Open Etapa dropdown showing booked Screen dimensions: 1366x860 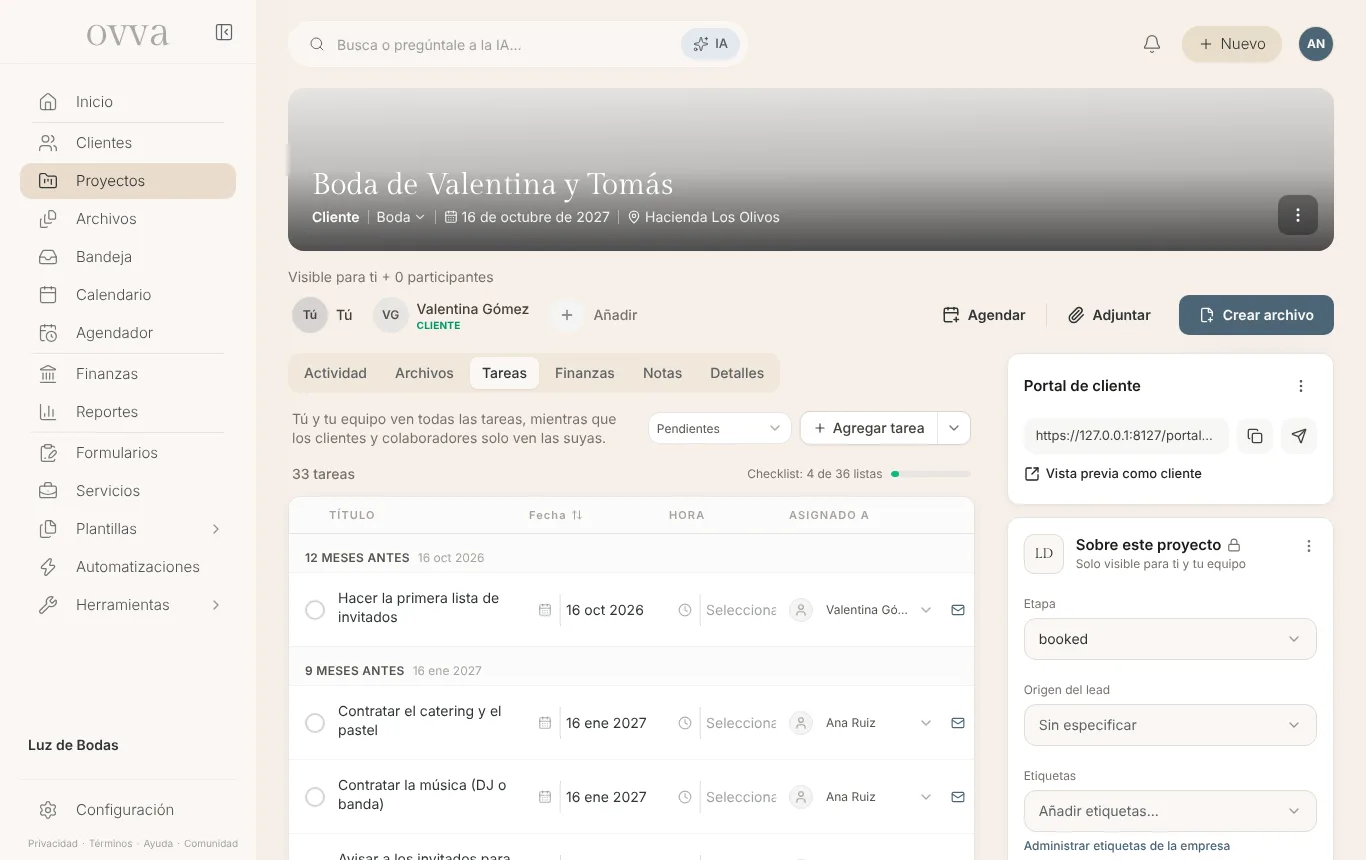1170,639
